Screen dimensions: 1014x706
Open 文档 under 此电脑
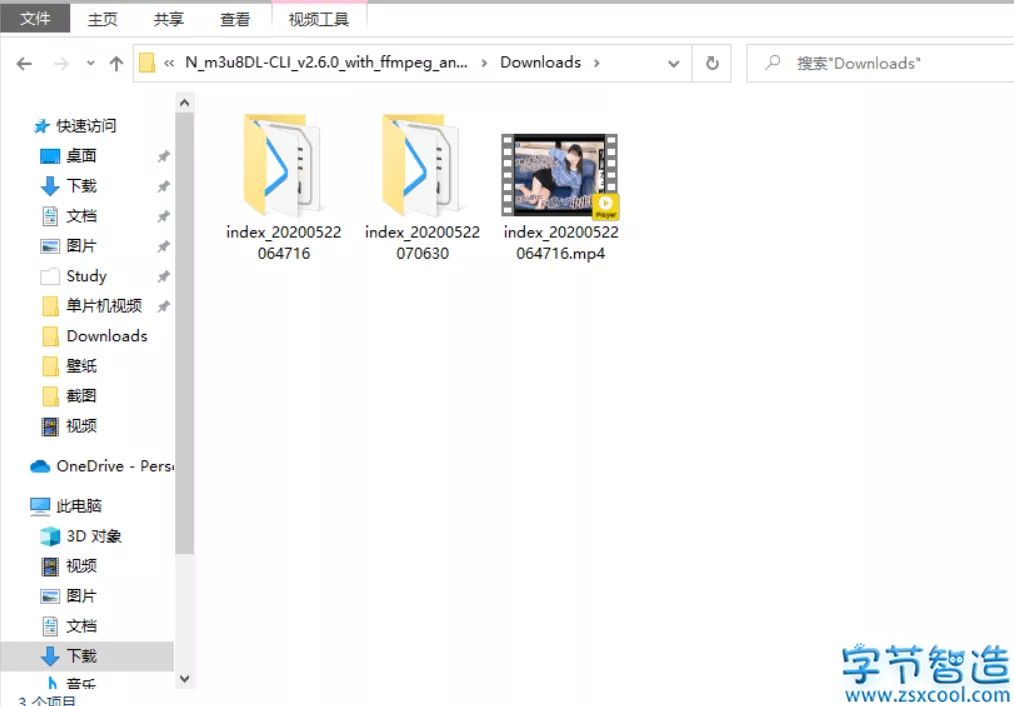point(81,626)
